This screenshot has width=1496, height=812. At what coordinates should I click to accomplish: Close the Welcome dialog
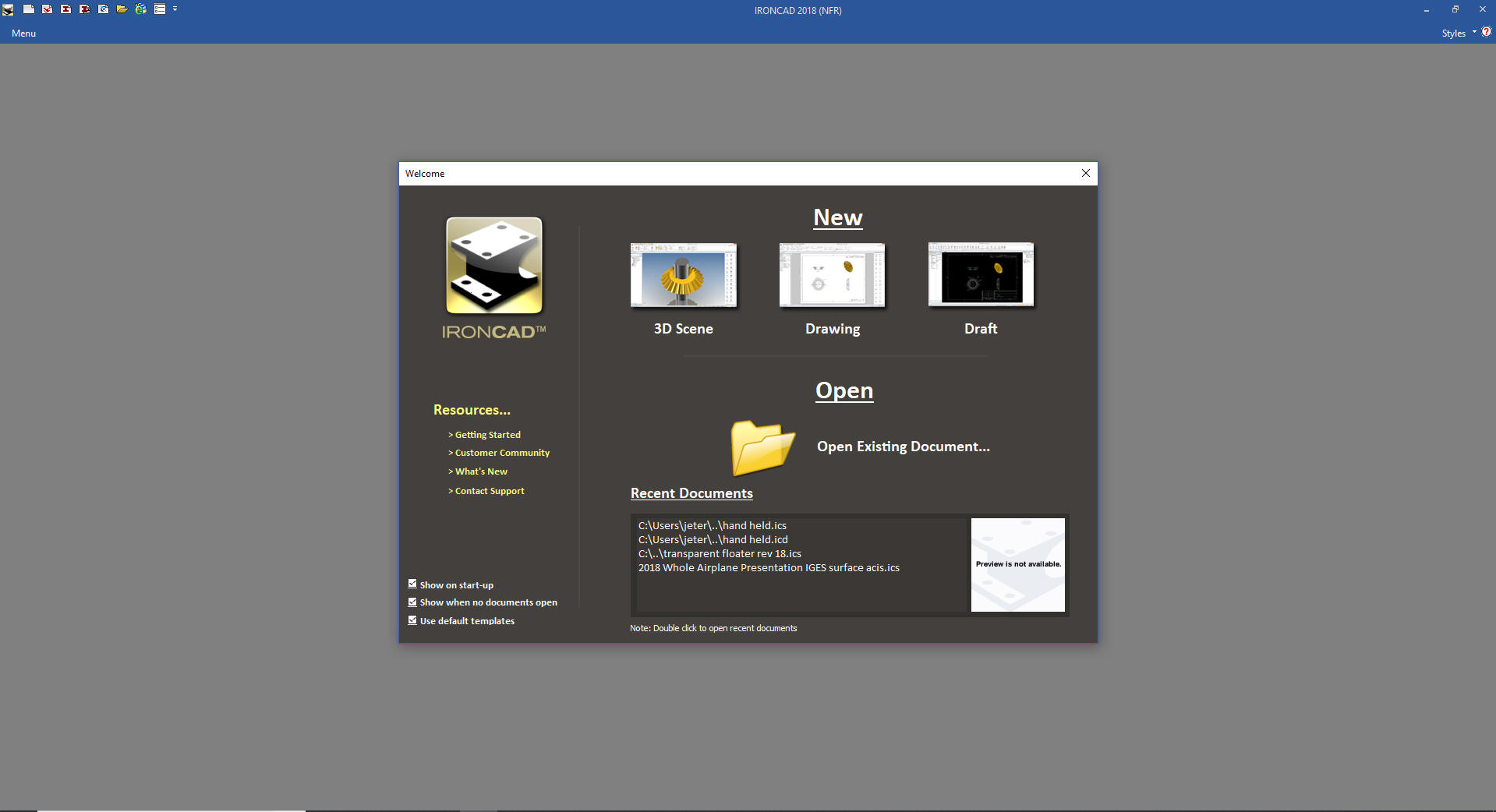point(1086,173)
